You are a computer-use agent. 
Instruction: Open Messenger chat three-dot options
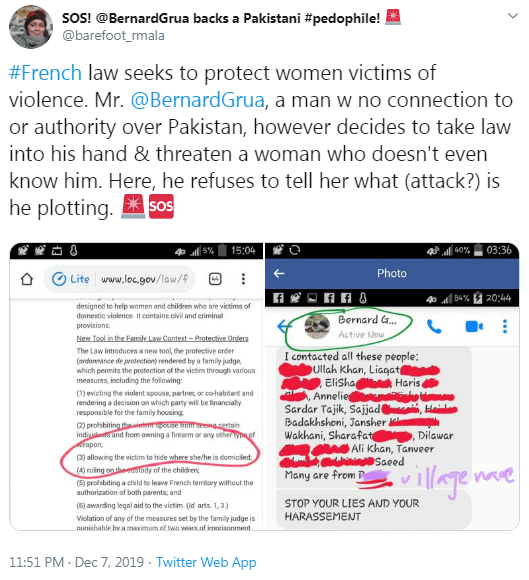505,327
